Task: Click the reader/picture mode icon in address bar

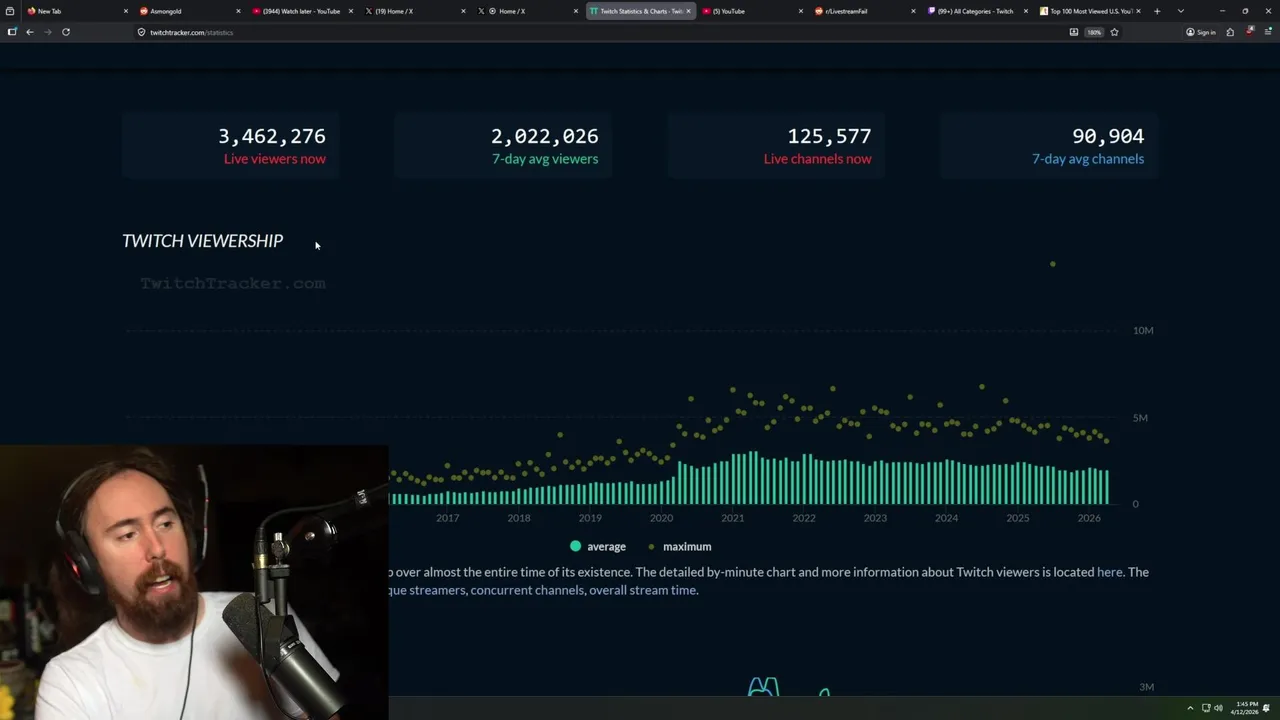Action: pos(1074,32)
